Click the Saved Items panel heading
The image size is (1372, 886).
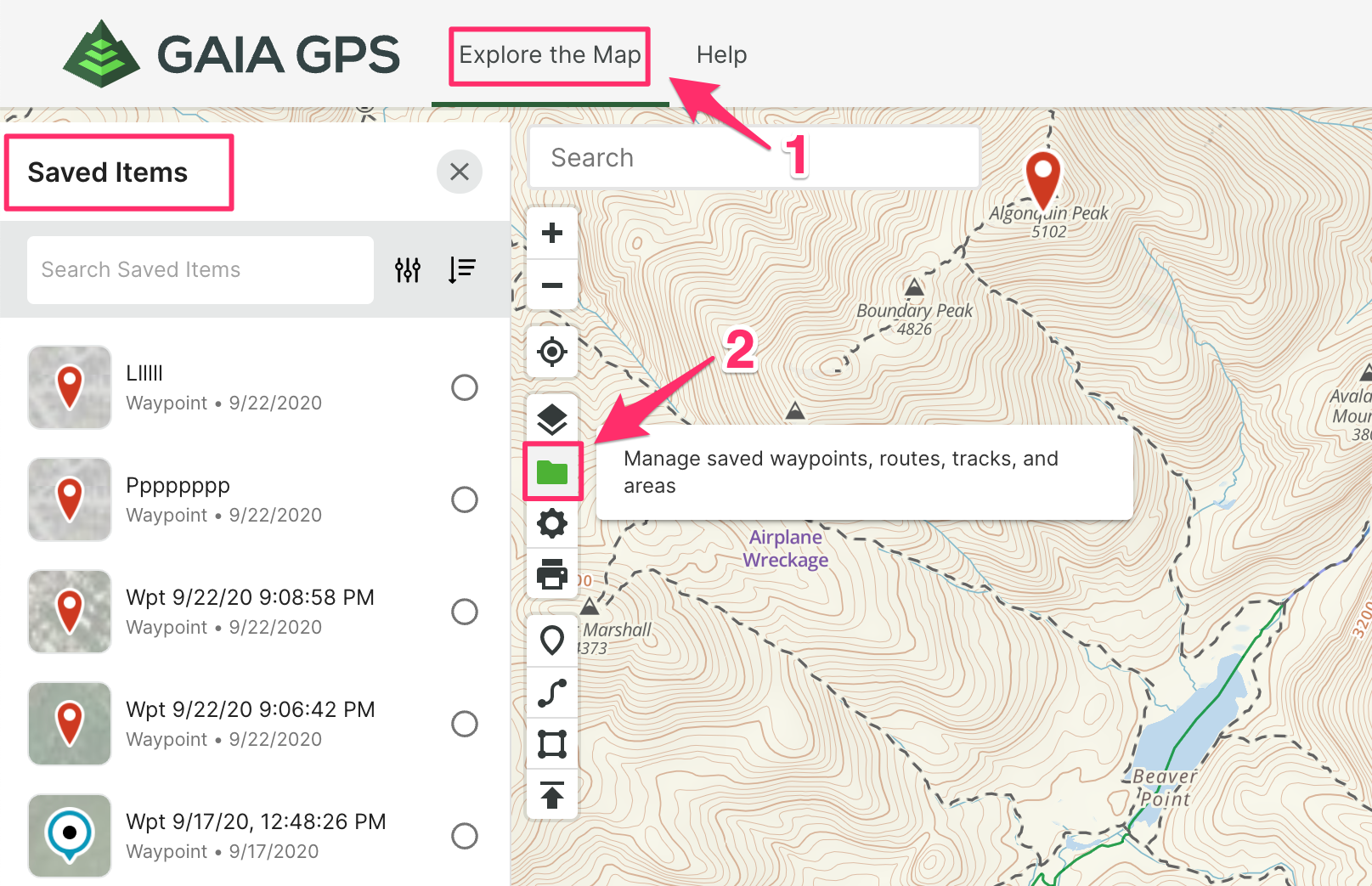[x=108, y=172]
